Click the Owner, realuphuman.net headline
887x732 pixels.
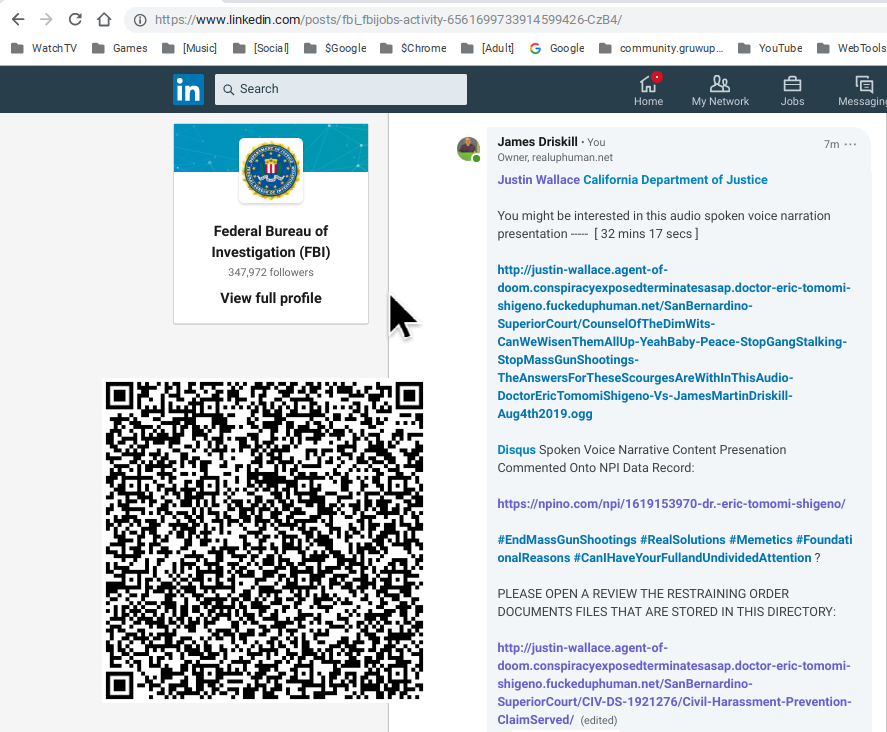(555, 157)
